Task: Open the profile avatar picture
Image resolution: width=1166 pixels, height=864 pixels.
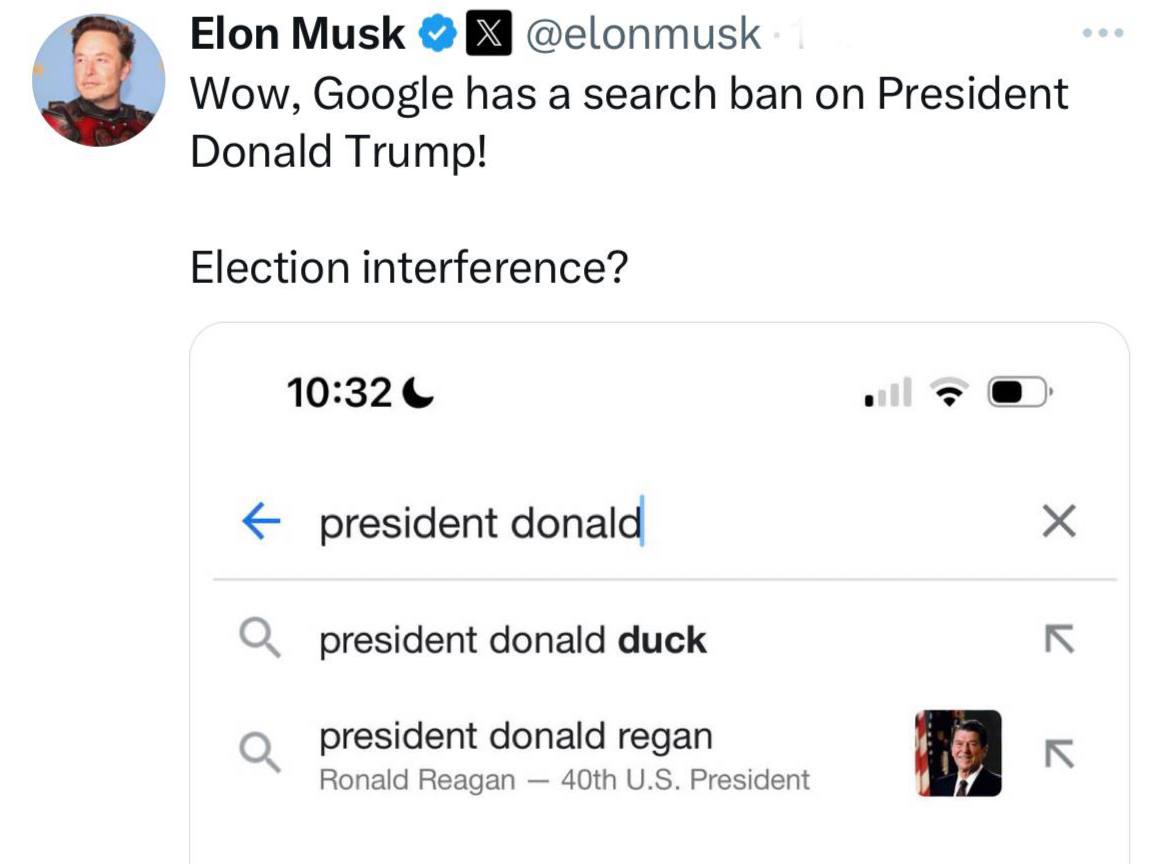Action: pyautogui.click(x=98, y=80)
